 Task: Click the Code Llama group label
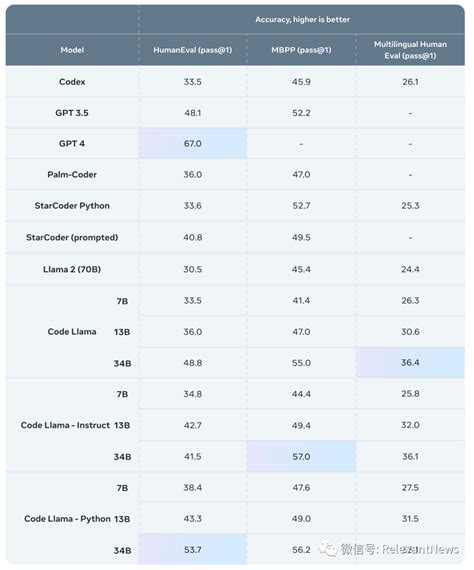pos(72,332)
